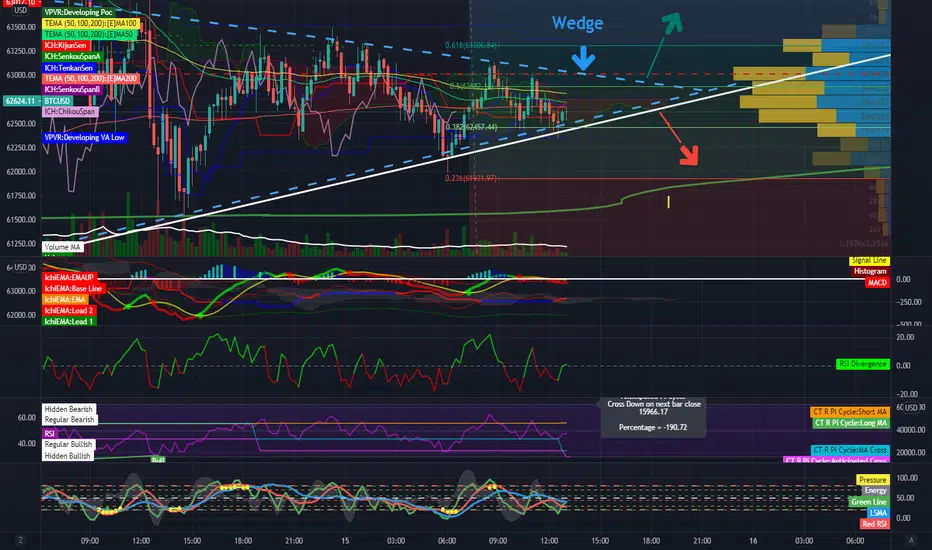Click the CT R Pi Cycle:Long MA label
The width and height of the screenshot is (932, 550).
click(x=851, y=423)
